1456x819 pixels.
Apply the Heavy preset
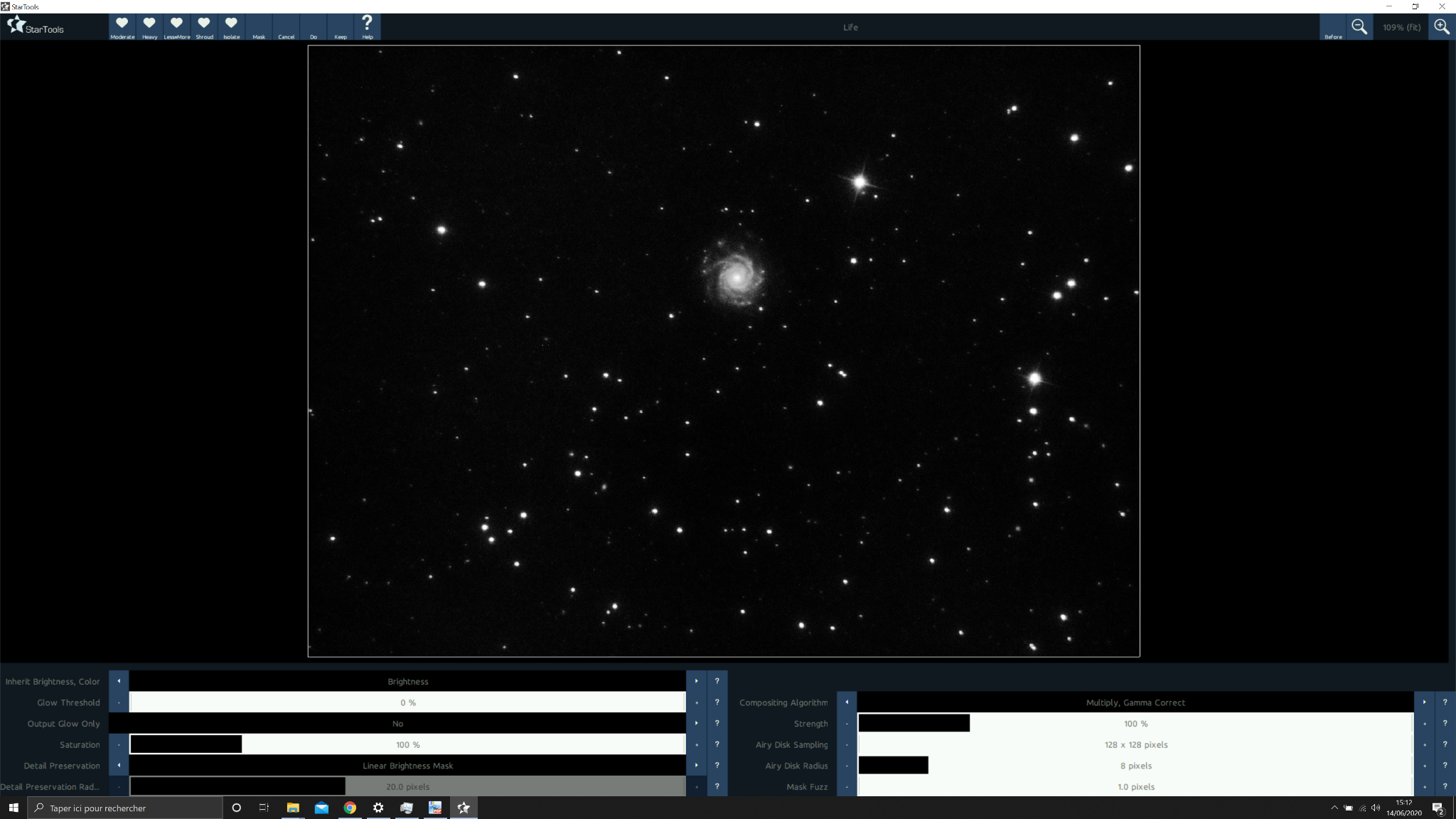149,27
